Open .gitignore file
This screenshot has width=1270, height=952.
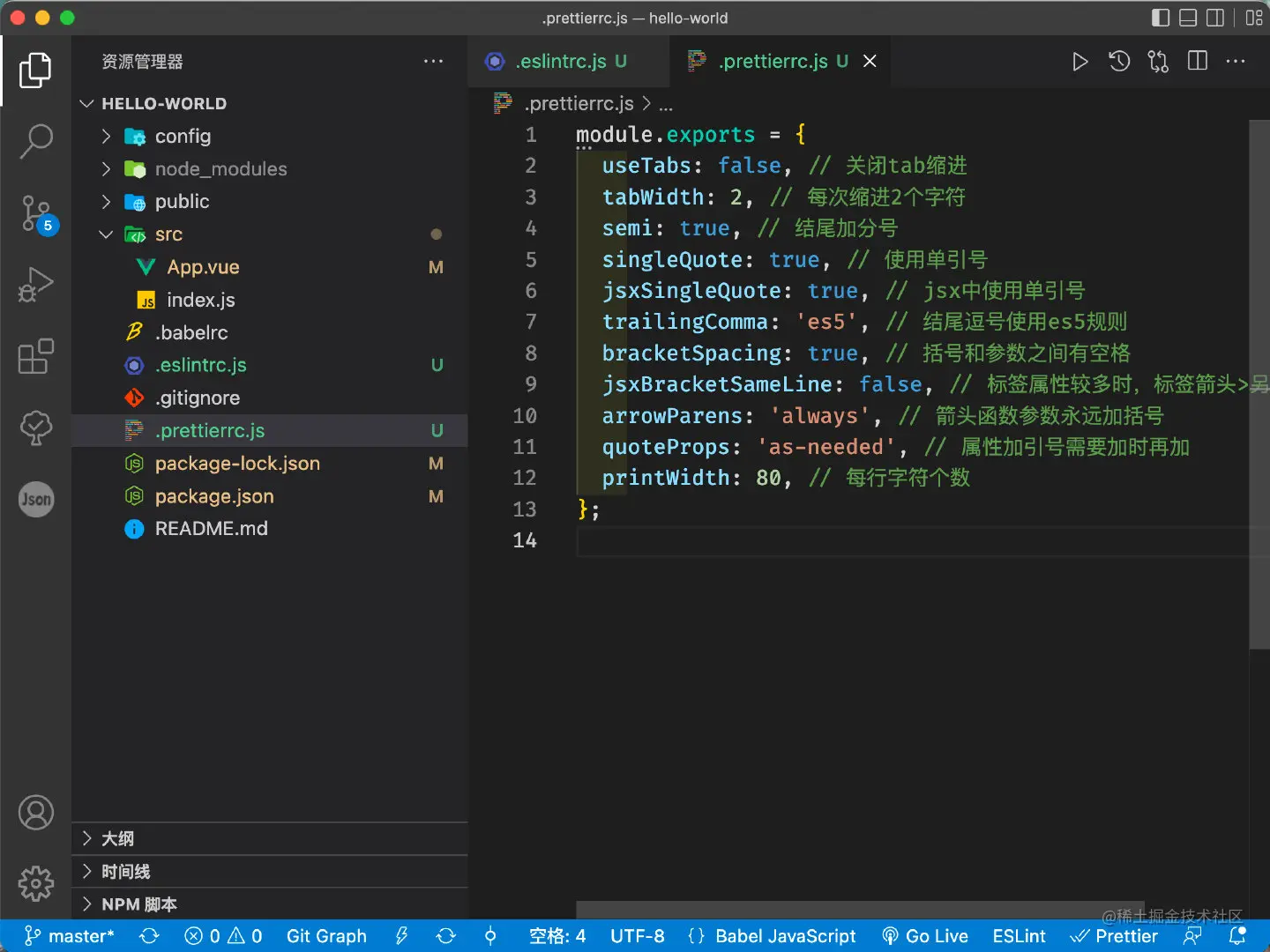click(x=270, y=398)
